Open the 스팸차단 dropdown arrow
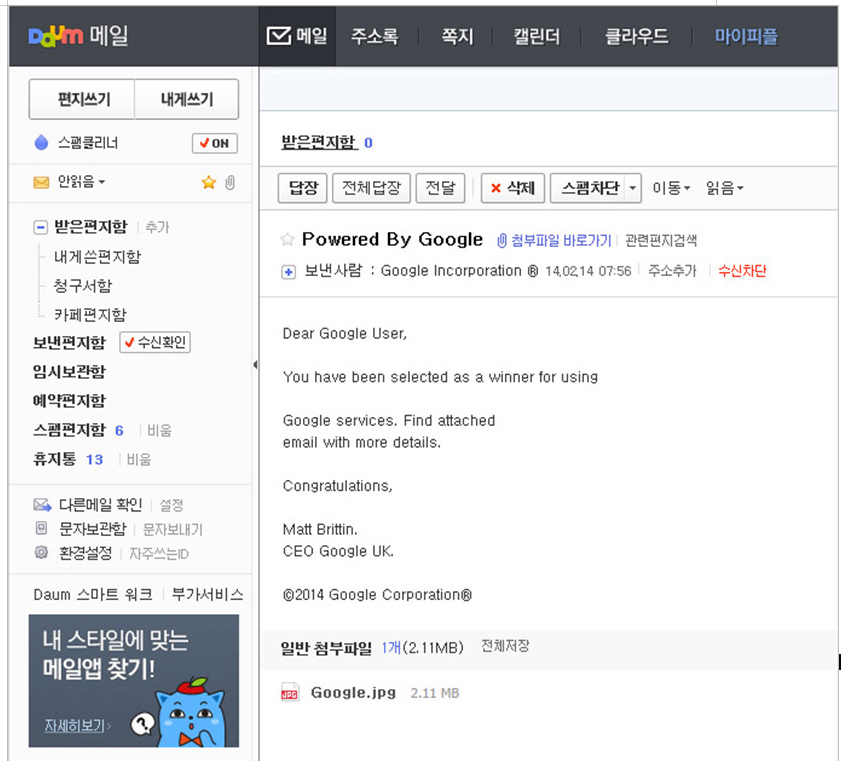Screen dimensions: 846x761 pos(633,188)
